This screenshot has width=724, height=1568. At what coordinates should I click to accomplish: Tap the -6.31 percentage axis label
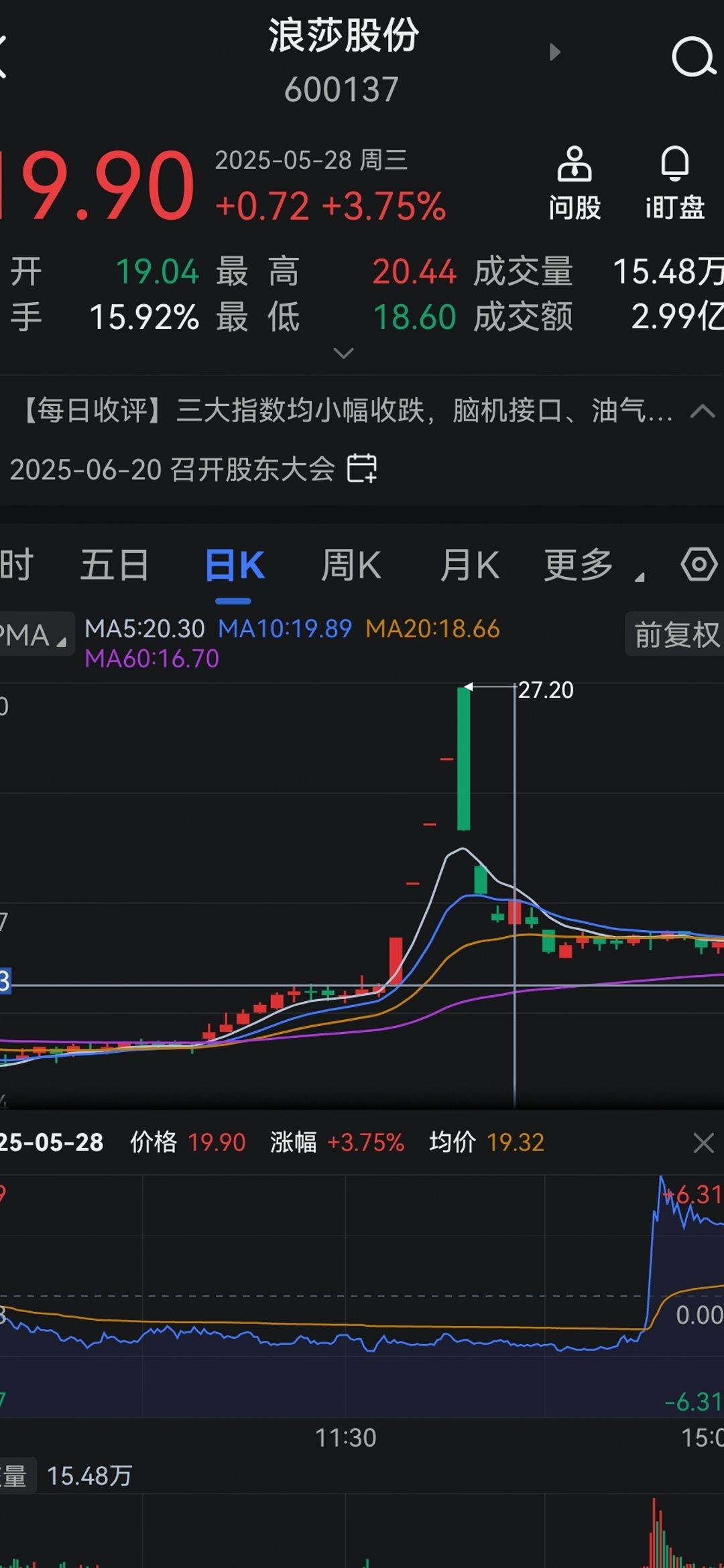(x=693, y=1402)
